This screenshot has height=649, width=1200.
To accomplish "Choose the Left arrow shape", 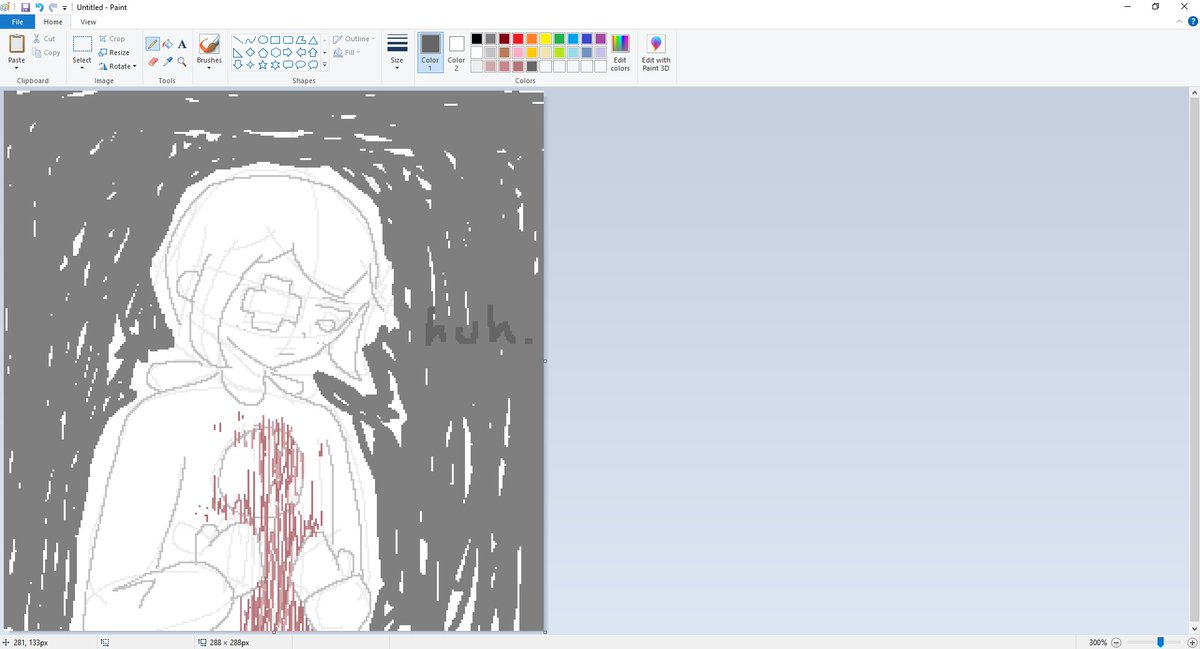I will point(301,52).
